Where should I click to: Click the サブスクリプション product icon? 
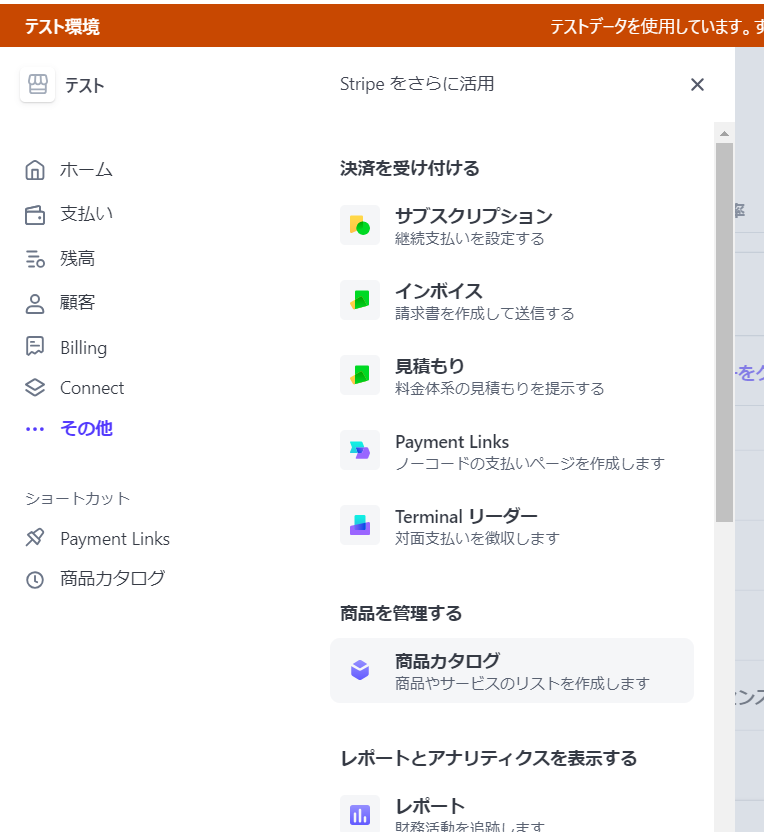[360, 225]
